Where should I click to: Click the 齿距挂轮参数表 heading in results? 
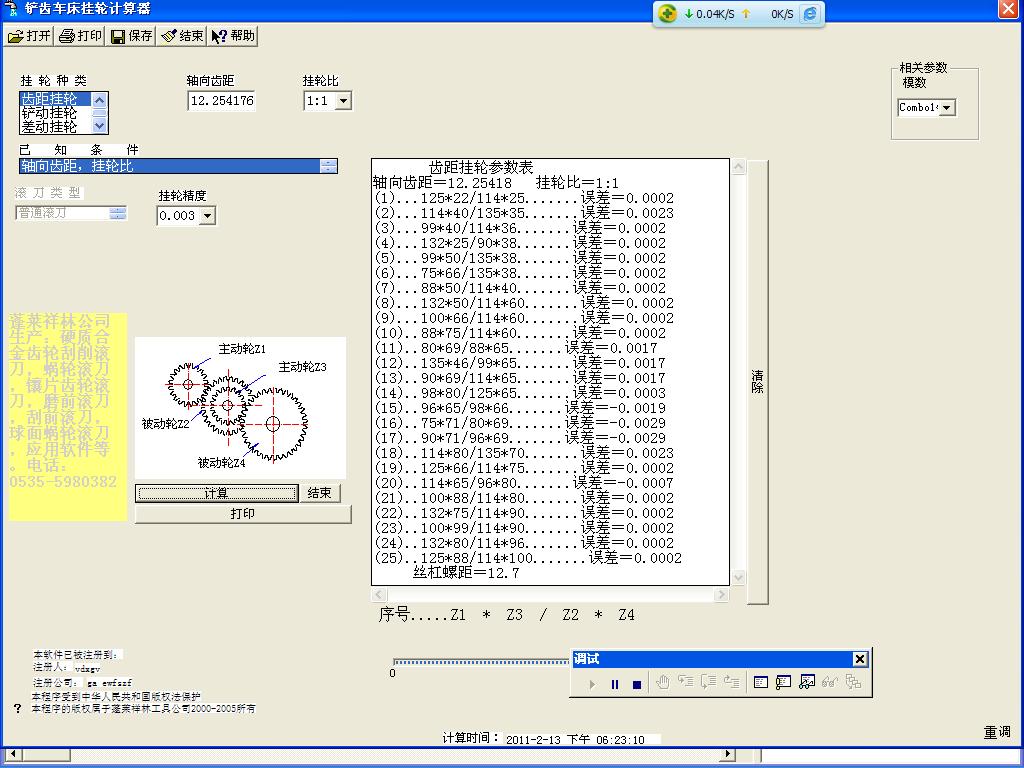tap(481, 167)
